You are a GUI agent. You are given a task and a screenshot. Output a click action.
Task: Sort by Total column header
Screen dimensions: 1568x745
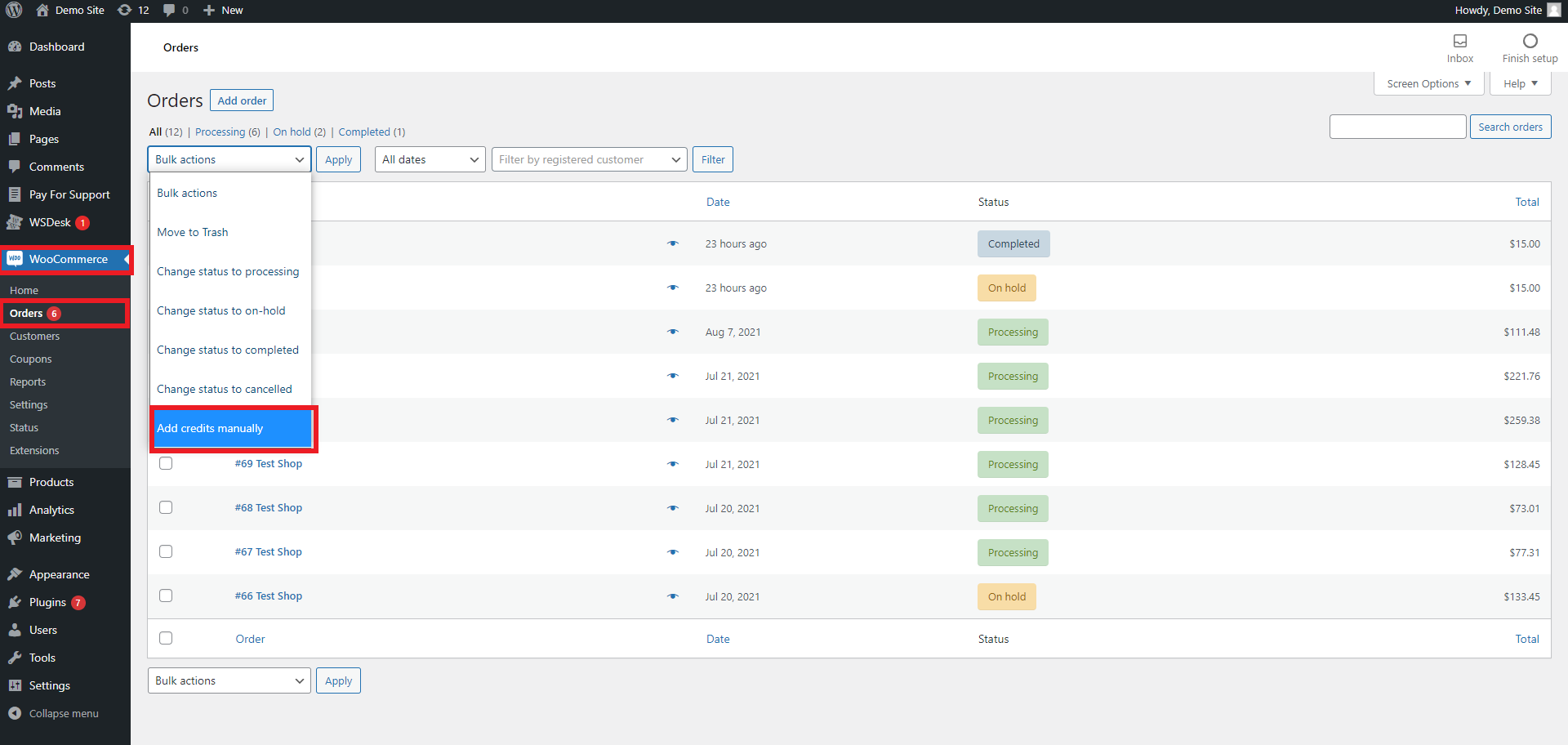click(x=1527, y=202)
